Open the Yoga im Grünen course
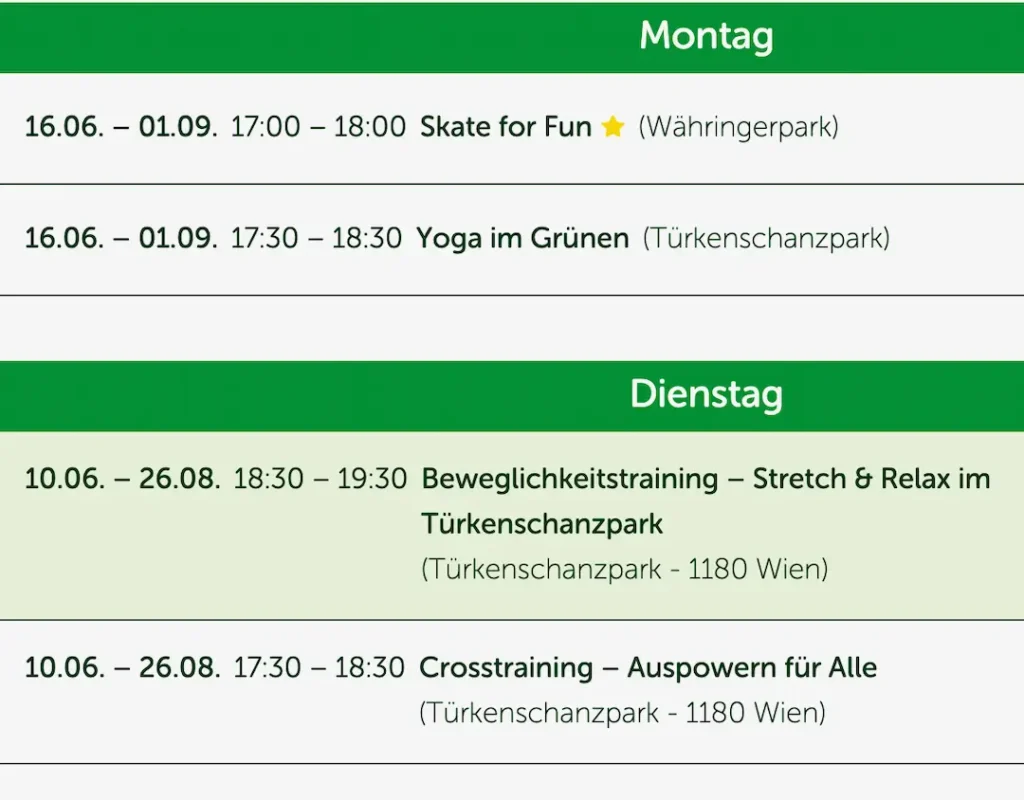 522,238
